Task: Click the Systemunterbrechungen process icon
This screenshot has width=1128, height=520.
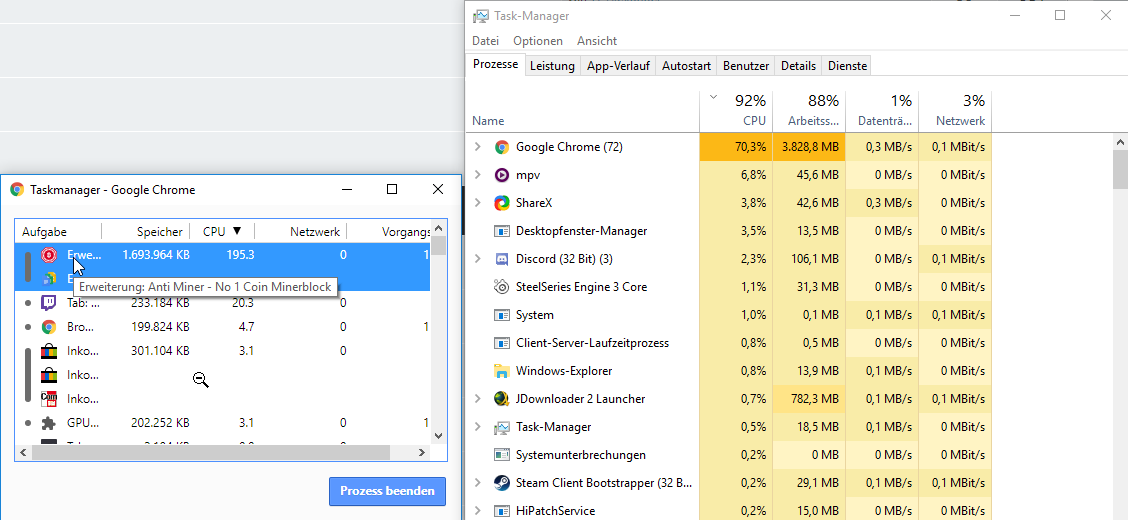Action: click(x=501, y=455)
